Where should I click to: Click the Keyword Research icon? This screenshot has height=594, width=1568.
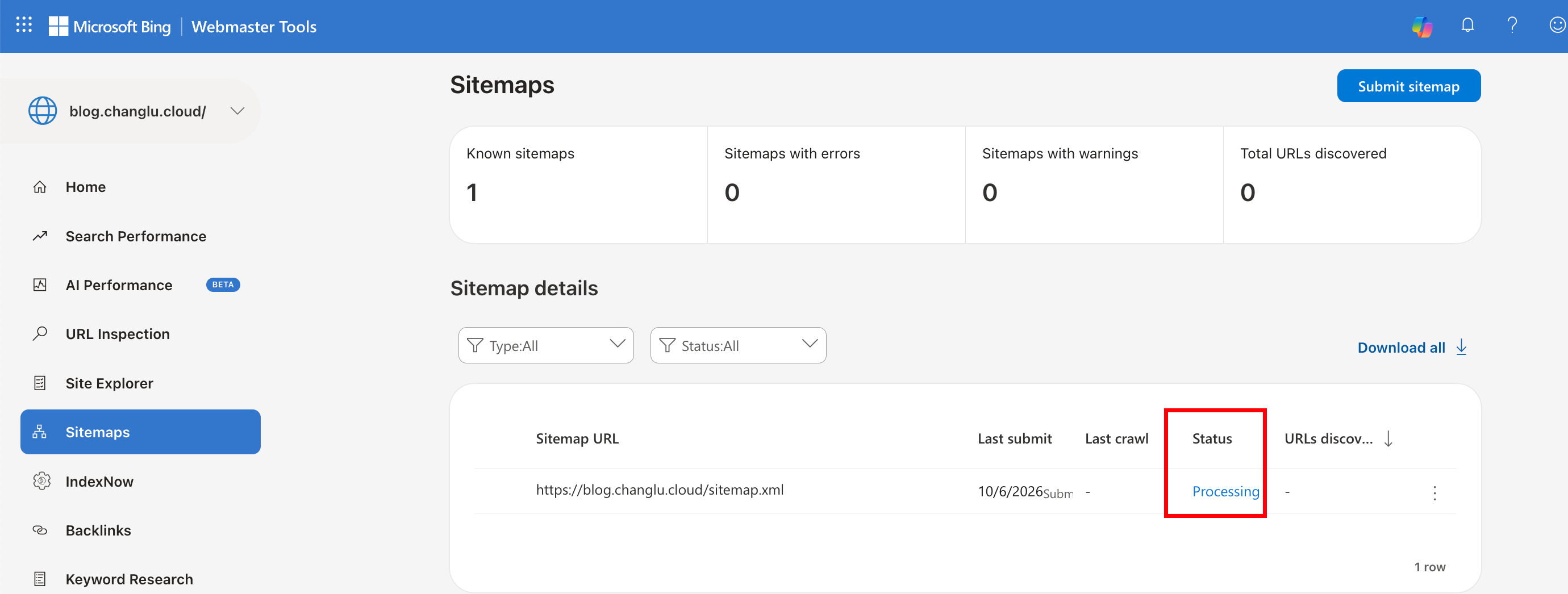point(40,579)
